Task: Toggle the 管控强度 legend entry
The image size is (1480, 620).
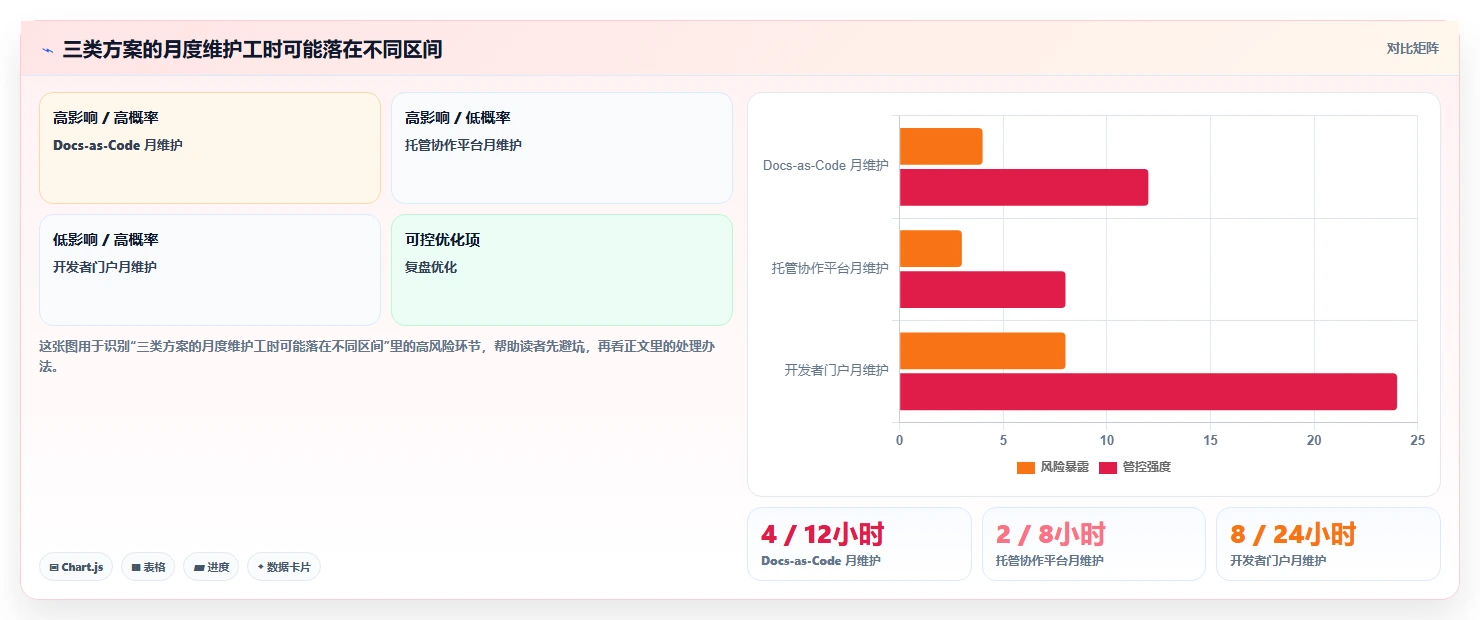Action: pyautogui.click(x=1135, y=467)
